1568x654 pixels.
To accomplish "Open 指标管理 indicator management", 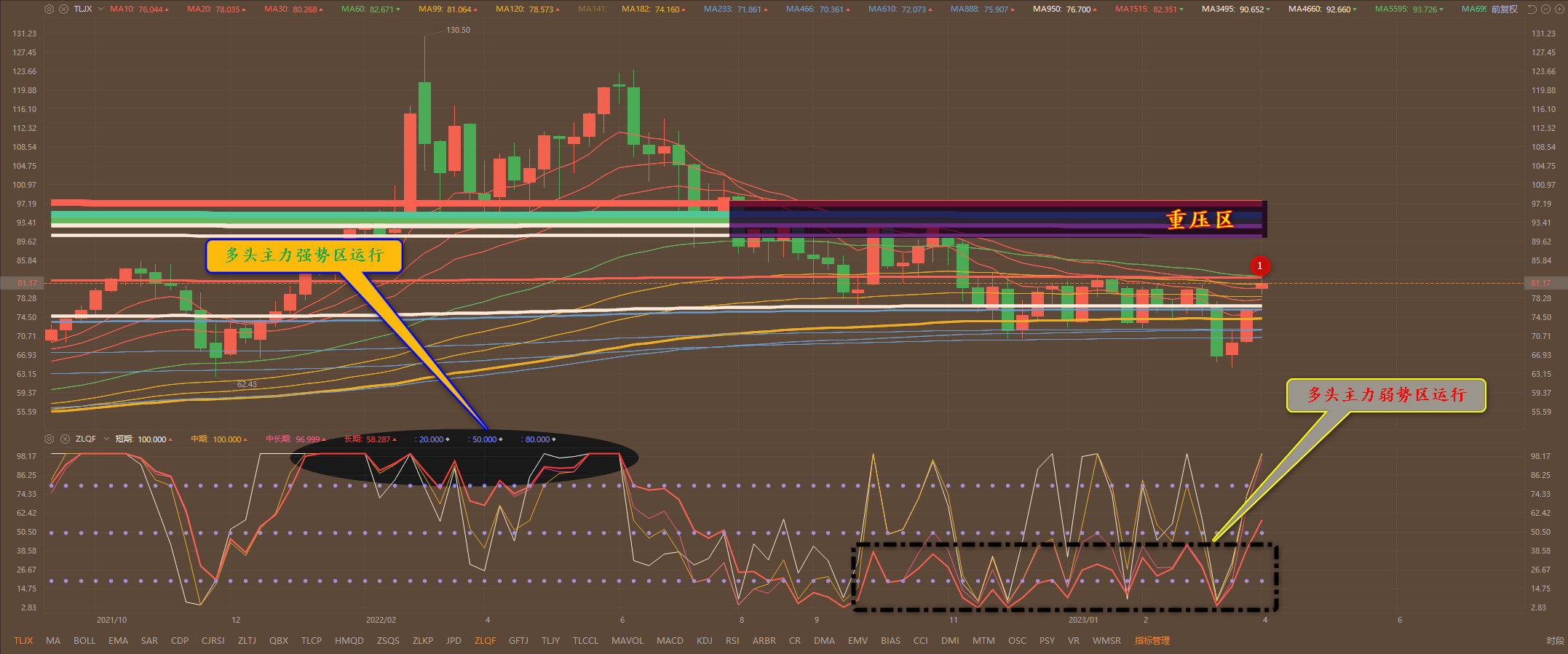I will pos(1152,641).
